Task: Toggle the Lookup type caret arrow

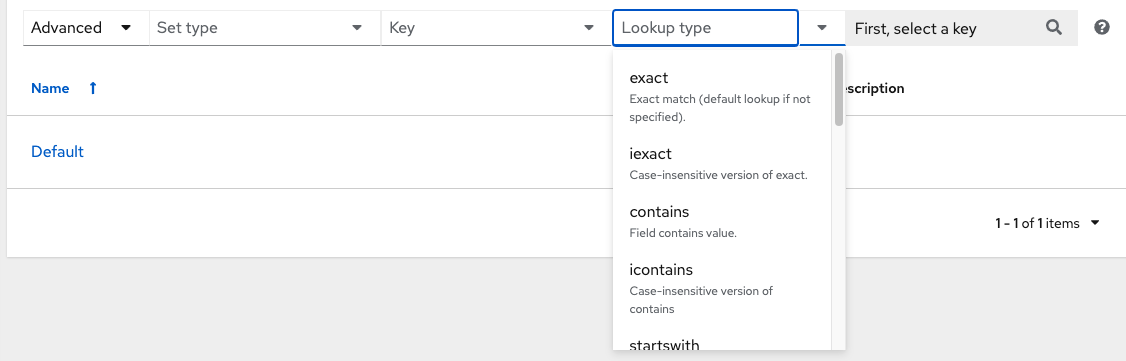Action: tap(822, 28)
